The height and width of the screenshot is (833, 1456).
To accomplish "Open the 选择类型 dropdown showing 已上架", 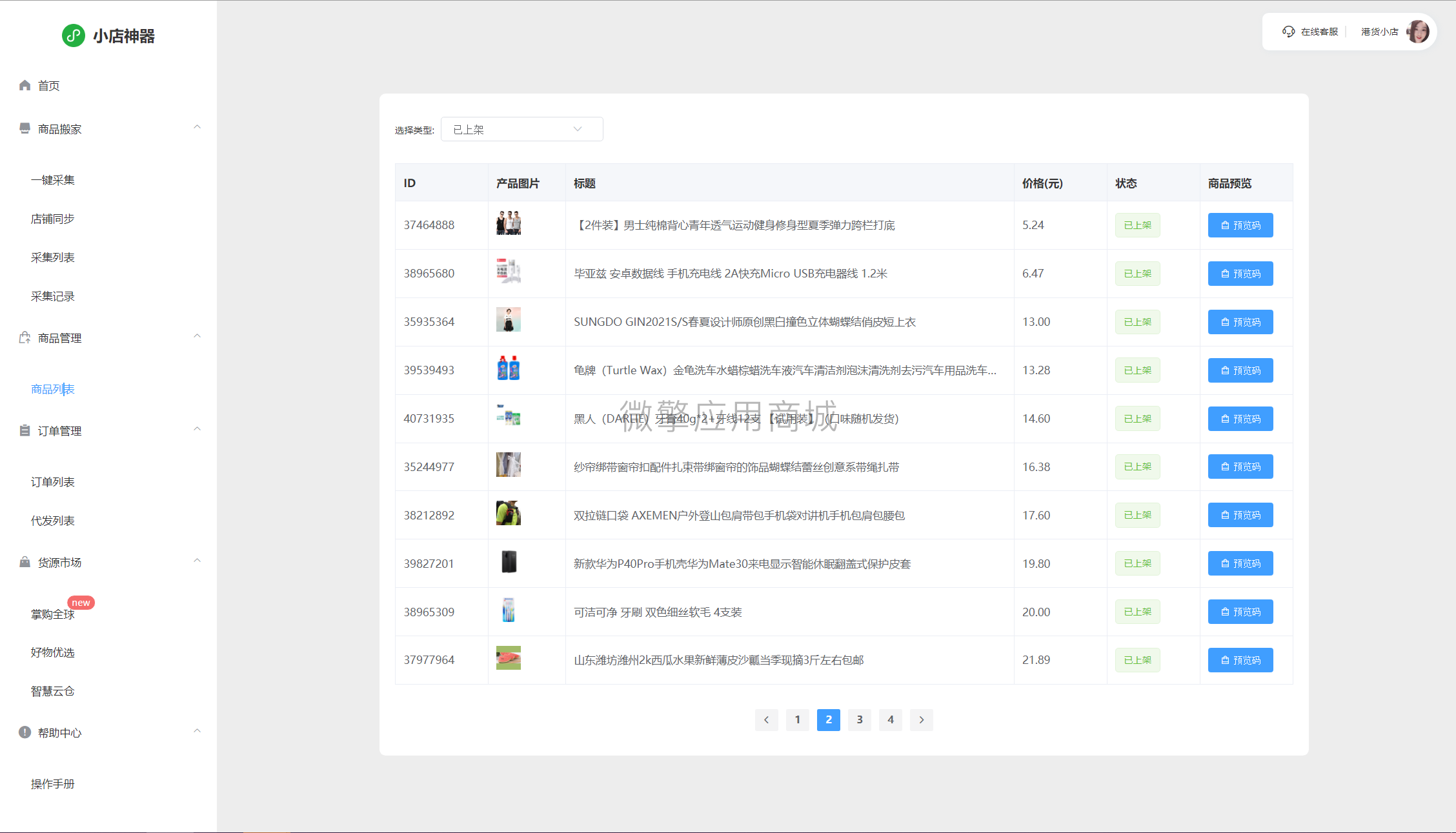I will point(521,129).
